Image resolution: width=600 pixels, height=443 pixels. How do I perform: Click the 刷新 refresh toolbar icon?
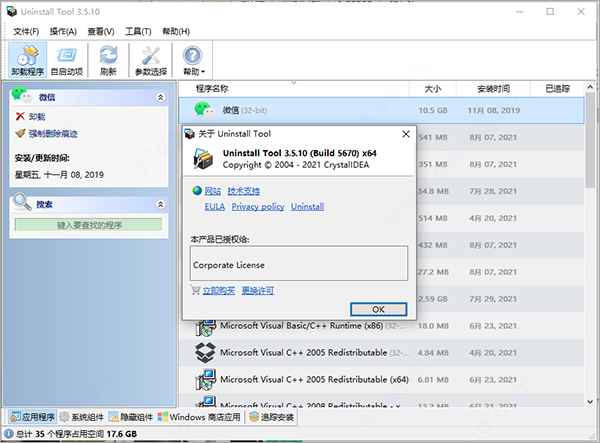tap(108, 60)
